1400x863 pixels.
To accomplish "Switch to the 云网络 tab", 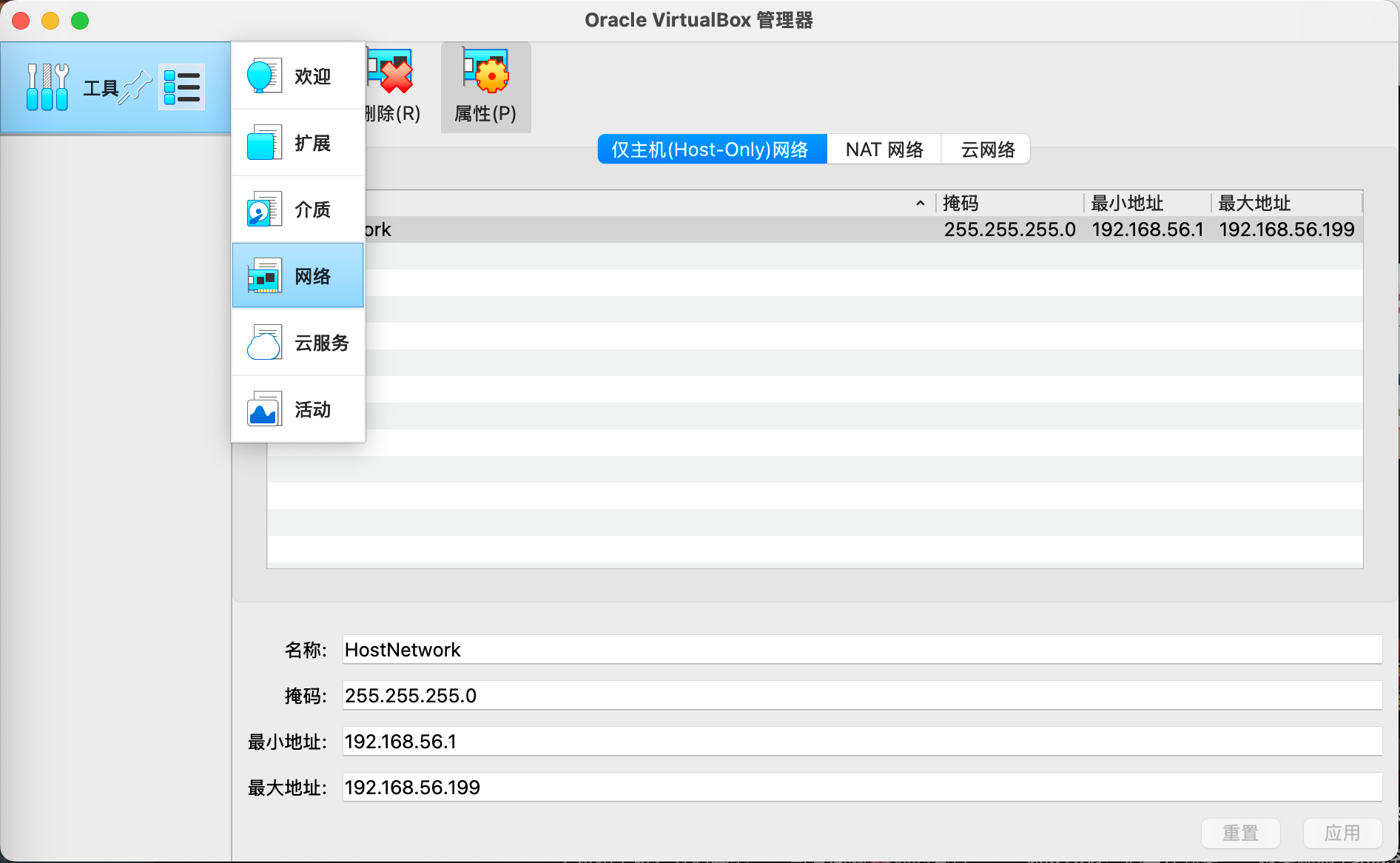I will pyautogui.click(x=987, y=150).
